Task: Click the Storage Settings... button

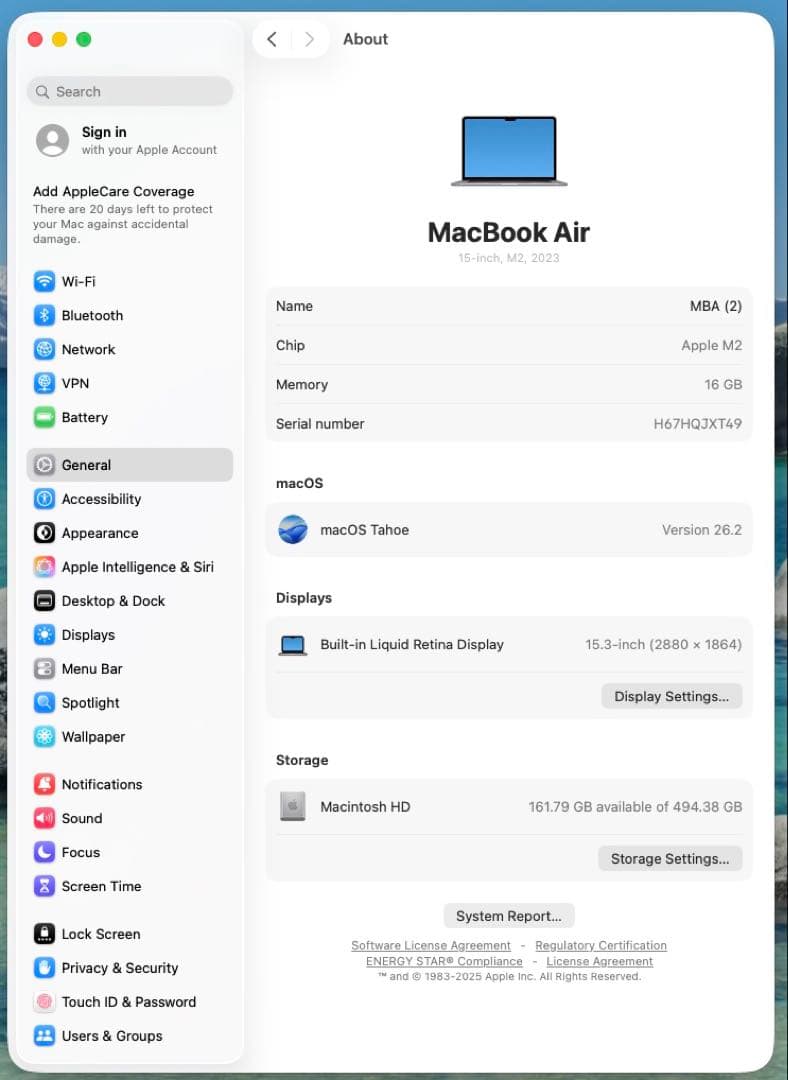Action: tap(670, 859)
